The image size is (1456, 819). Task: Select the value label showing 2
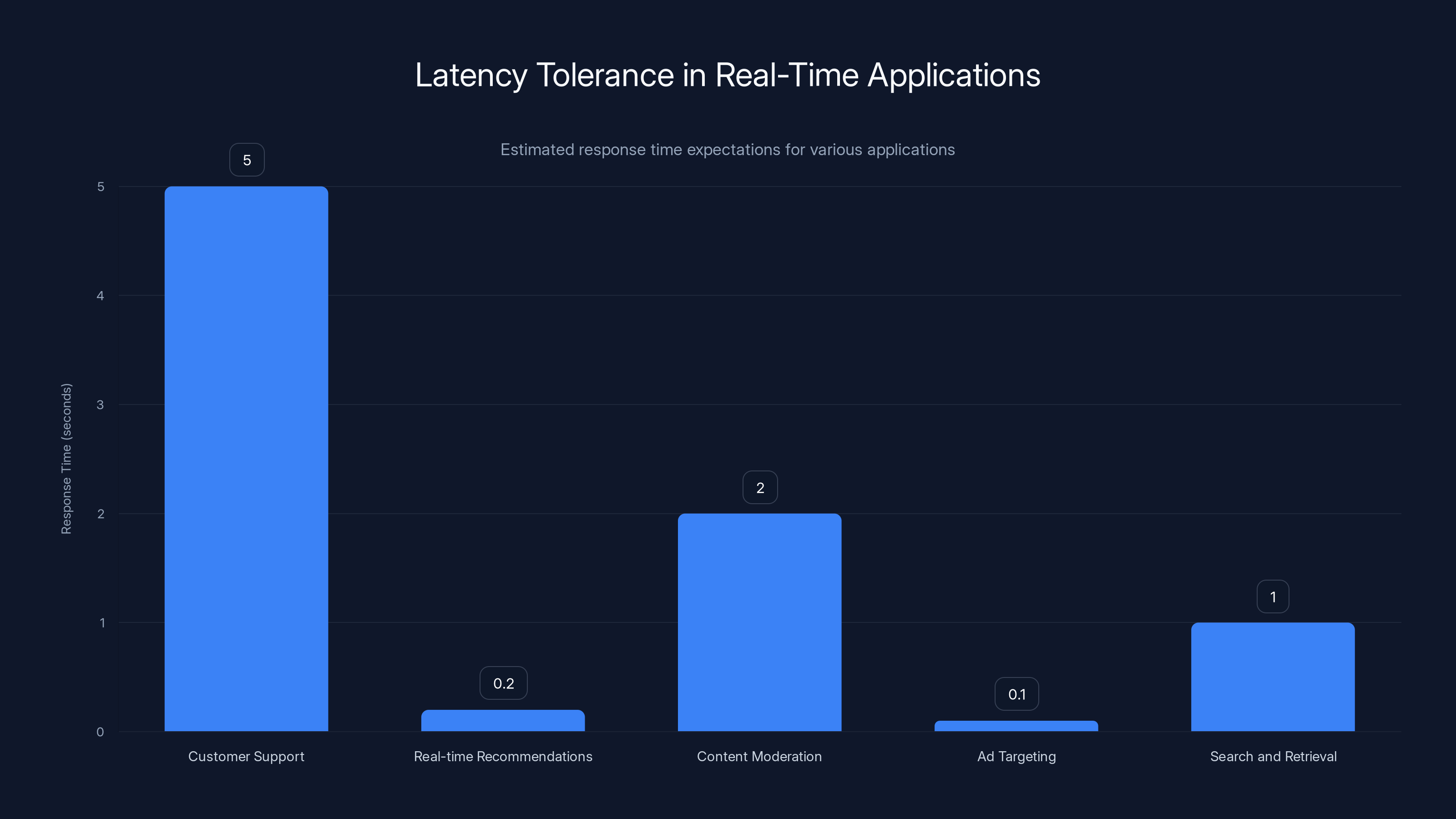[760, 487]
